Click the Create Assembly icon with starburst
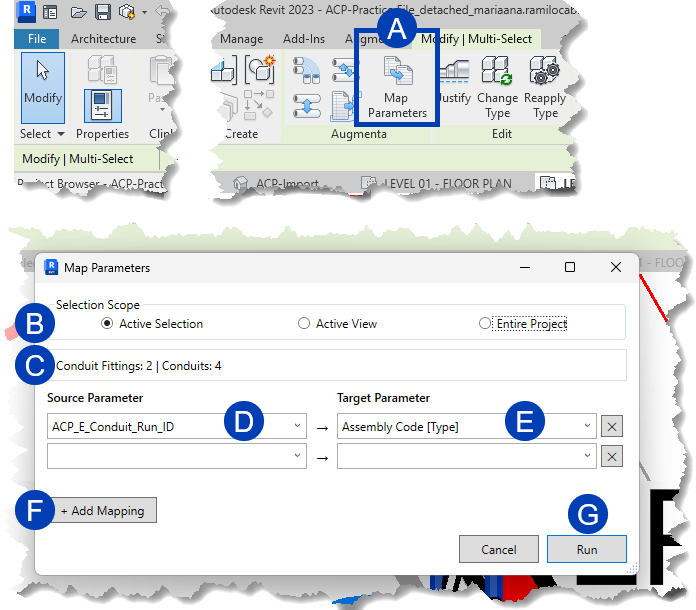Screen dimensions: 696x610 click(260, 69)
